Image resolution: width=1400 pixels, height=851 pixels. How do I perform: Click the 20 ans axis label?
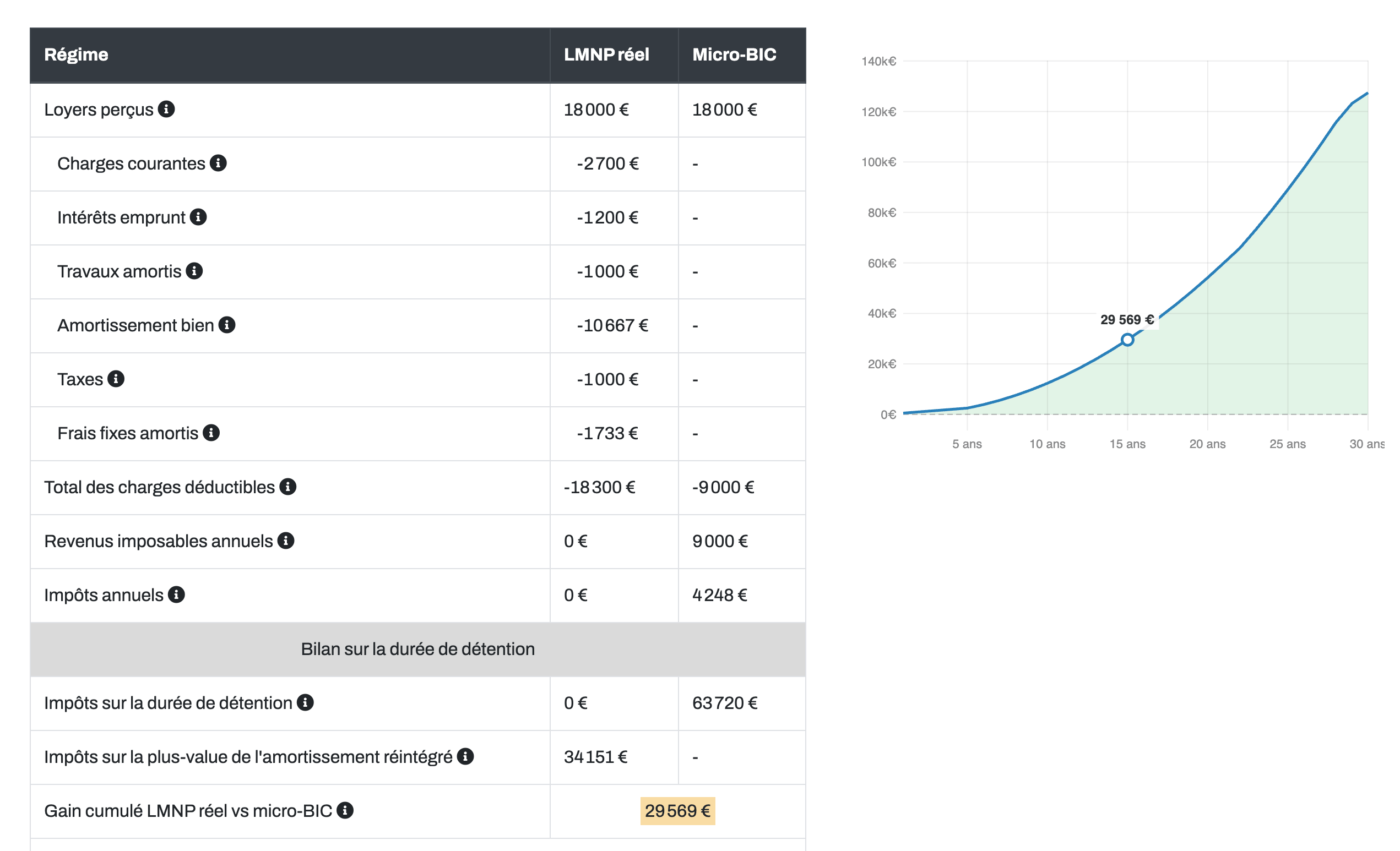point(1207,444)
